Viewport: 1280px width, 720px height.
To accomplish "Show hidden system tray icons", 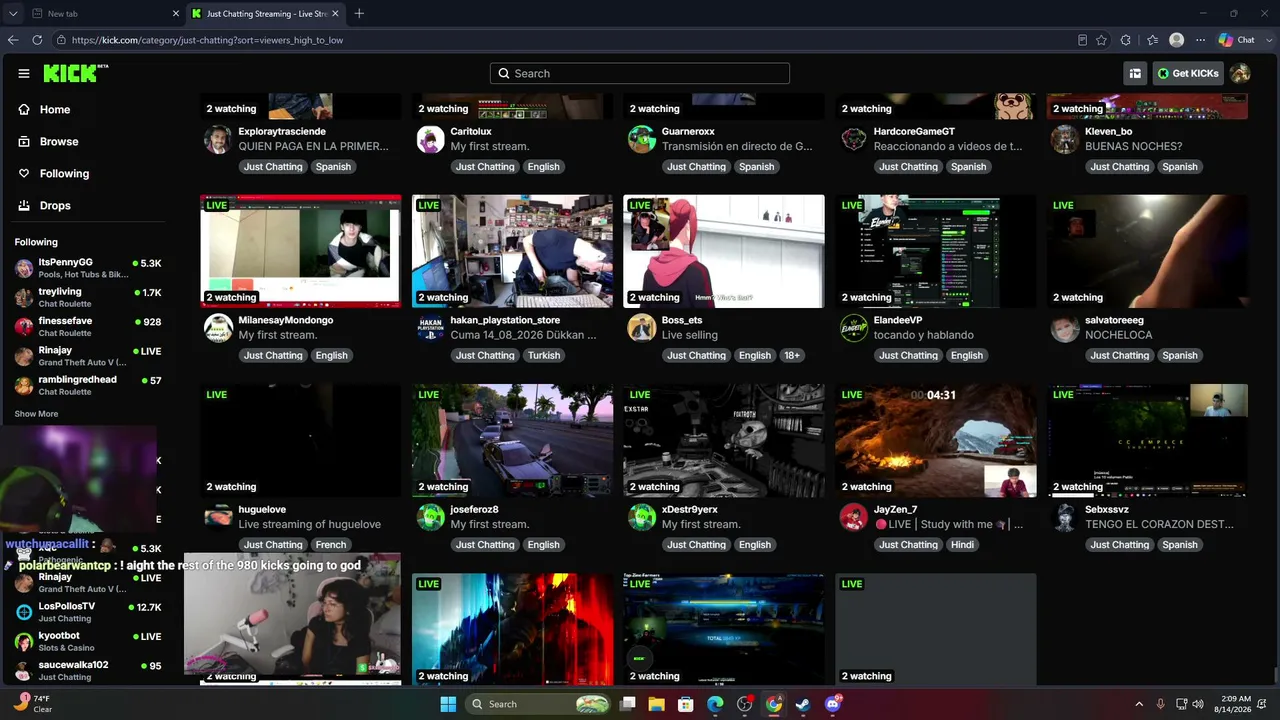I will coord(1139,704).
